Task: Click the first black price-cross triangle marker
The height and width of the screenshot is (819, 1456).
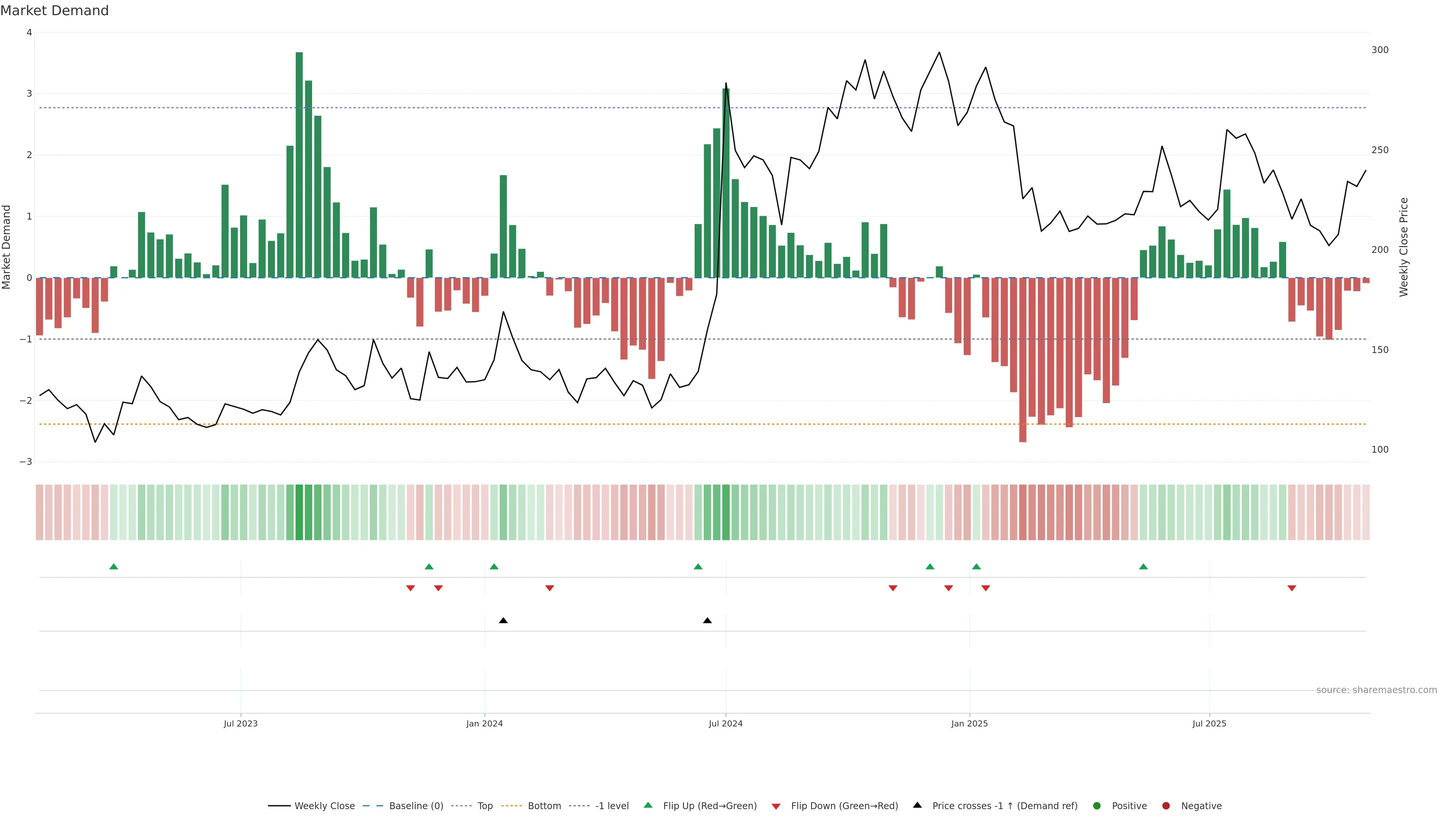Action: [503, 621]
